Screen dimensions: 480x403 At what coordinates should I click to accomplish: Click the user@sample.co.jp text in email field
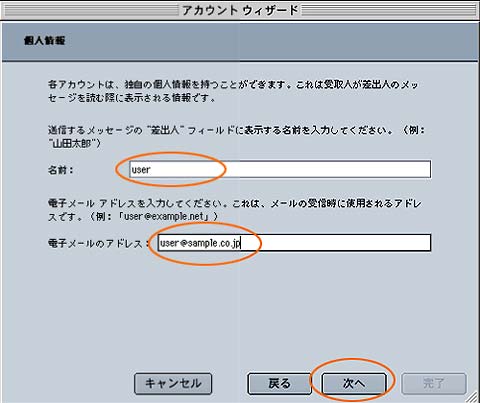tap(200, 243)
